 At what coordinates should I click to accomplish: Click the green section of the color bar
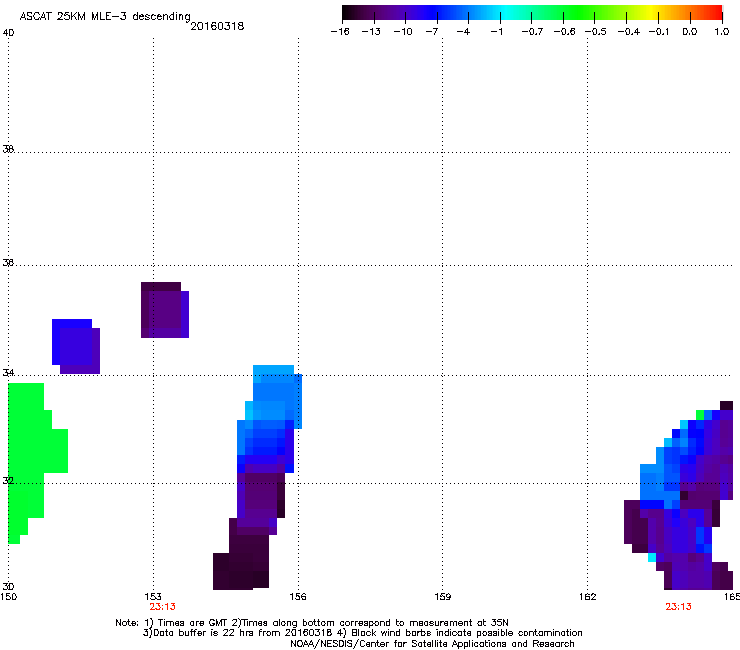tap(578, 13)
